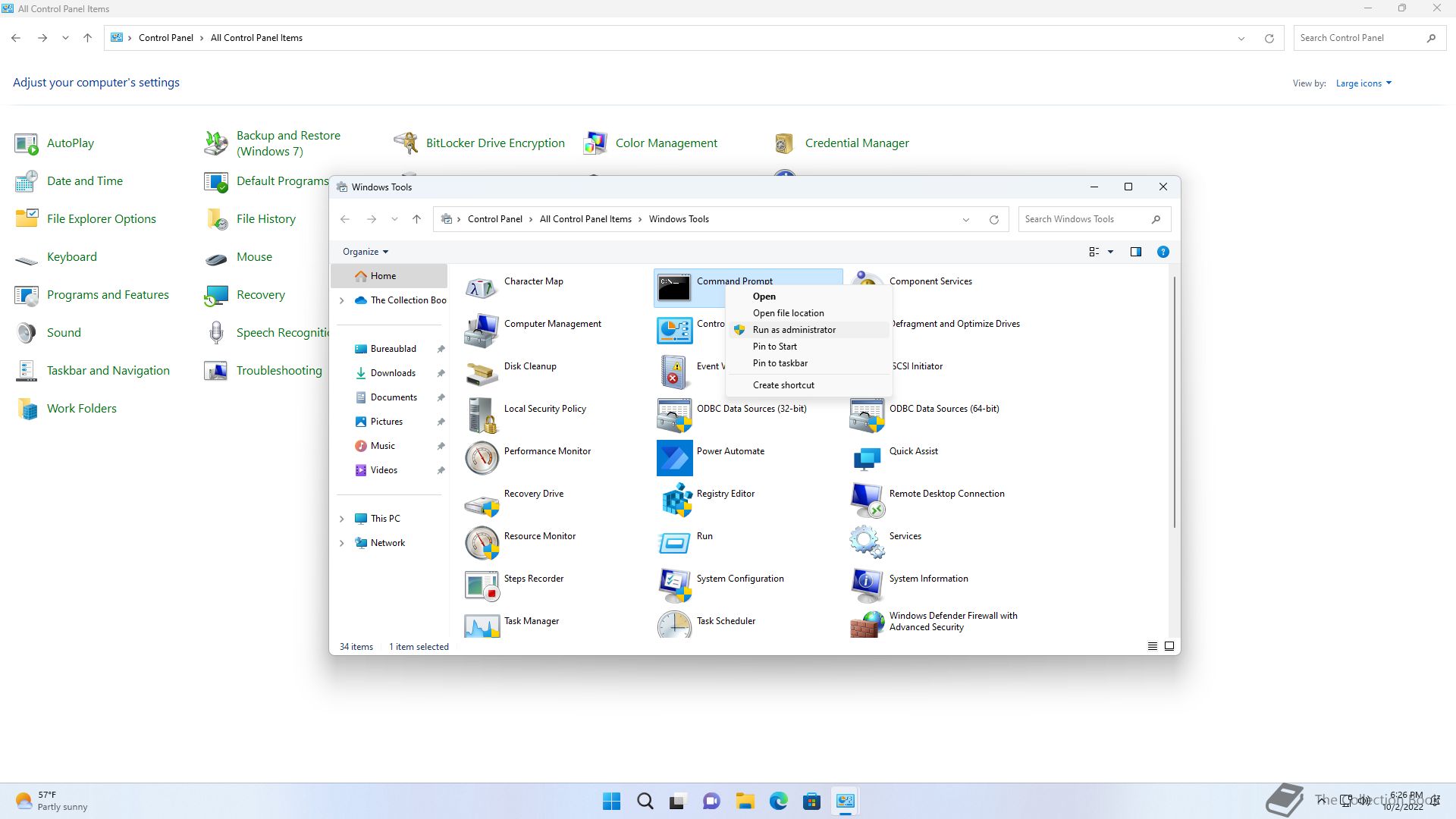Click the Services gear icon
The image size is (1456, 819).
click(x=867, y=542)
